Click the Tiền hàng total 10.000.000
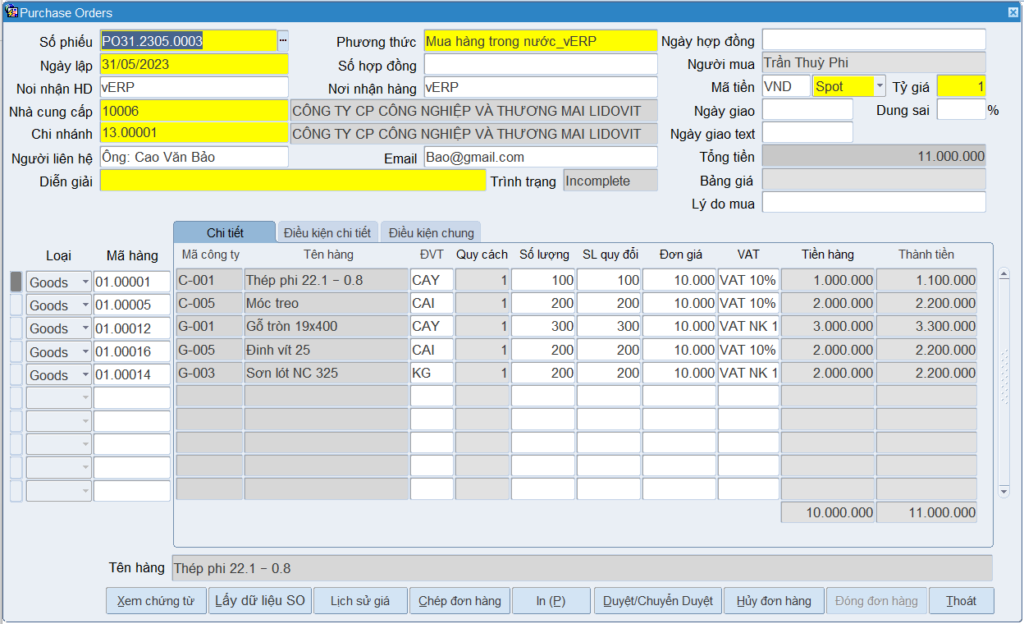This screenshot has height=624, width=1024. (x=827, y=512)
